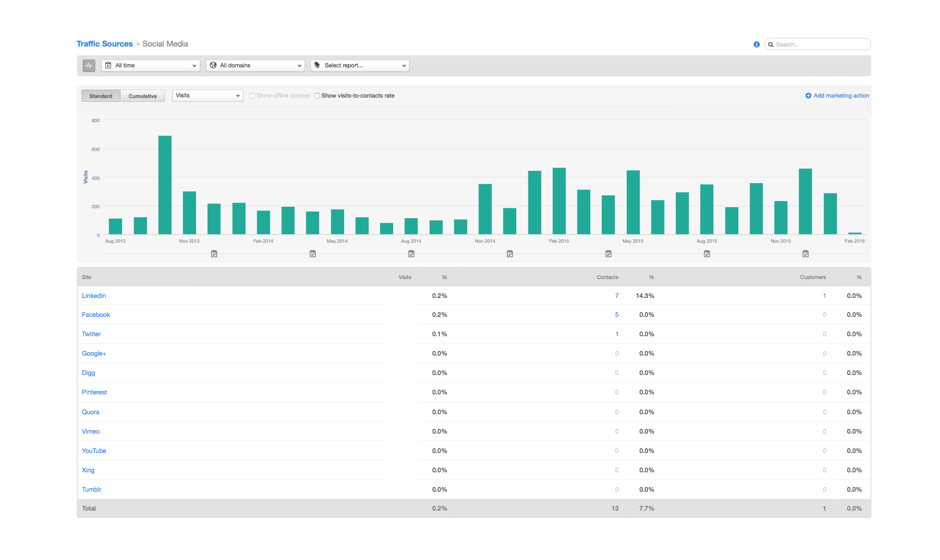Image resolution: width=940 pixels, height=560 pixels.
Task: Click into the Search input field
Action: point(820,45)
